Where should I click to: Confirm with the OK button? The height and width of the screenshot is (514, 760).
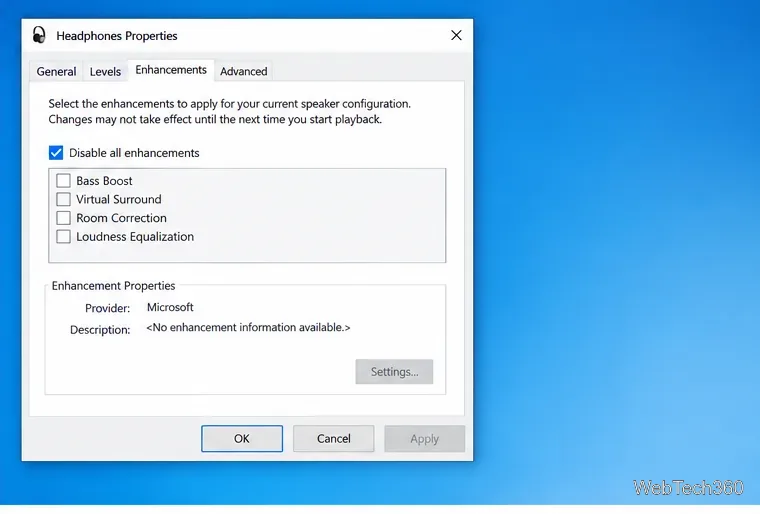pos(242,438)
